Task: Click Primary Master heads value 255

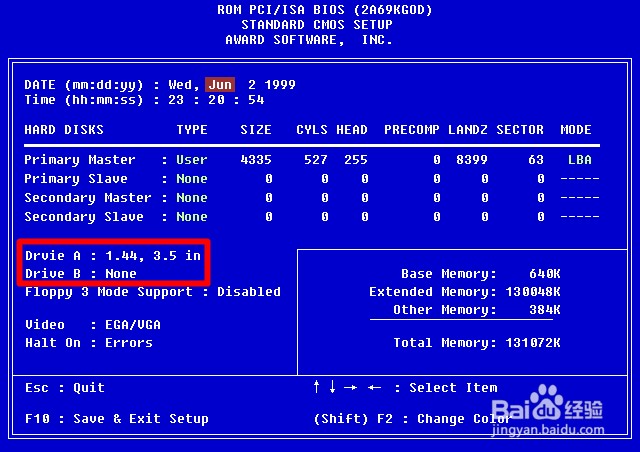Action: pyautogui.click(x=356, y=159)
